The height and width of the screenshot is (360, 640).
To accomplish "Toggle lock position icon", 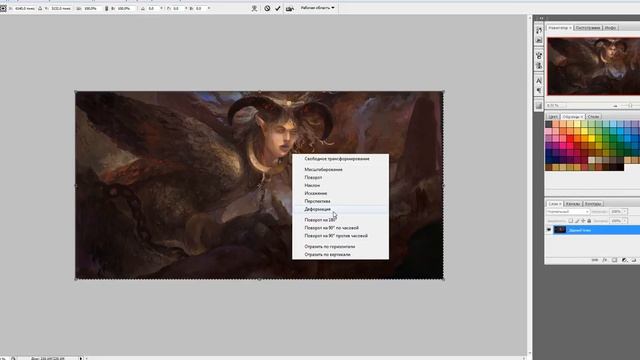I will tap(583, 221).
